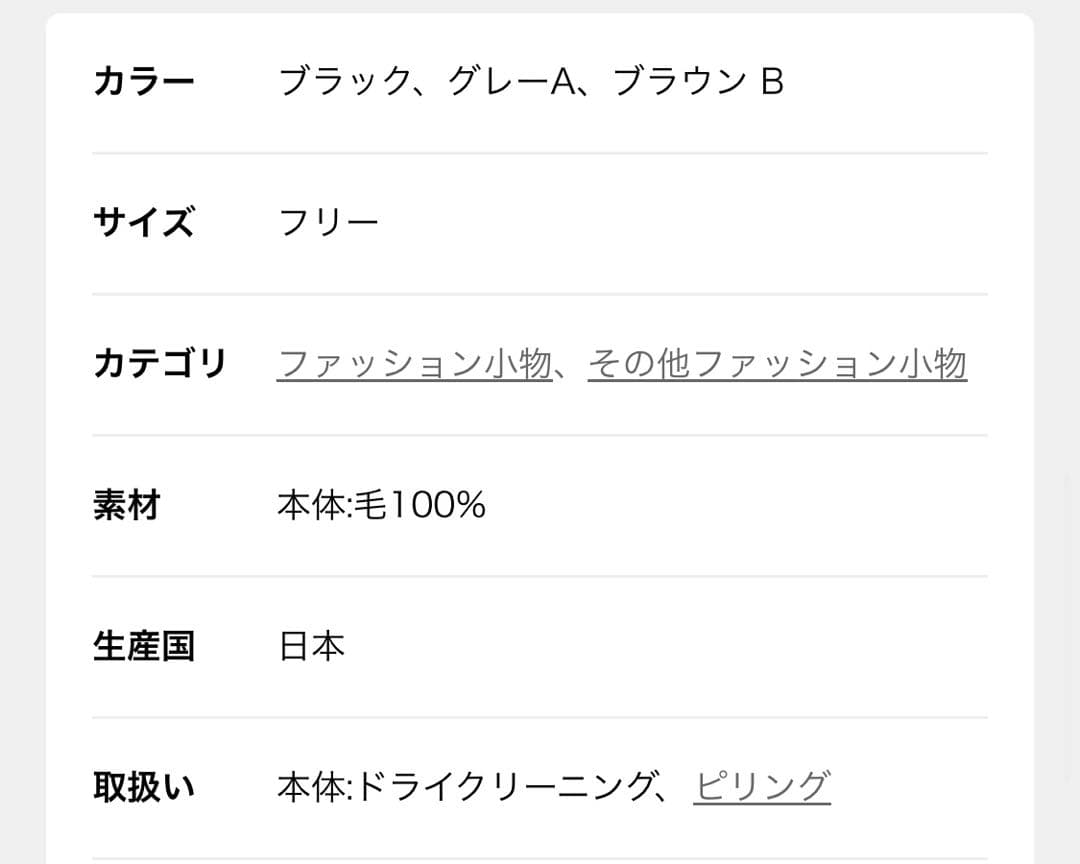Image resolution: width=1080 pixels, height=864 pixels.
Task: Click the サイズ row label
Action: pos(143,222)
